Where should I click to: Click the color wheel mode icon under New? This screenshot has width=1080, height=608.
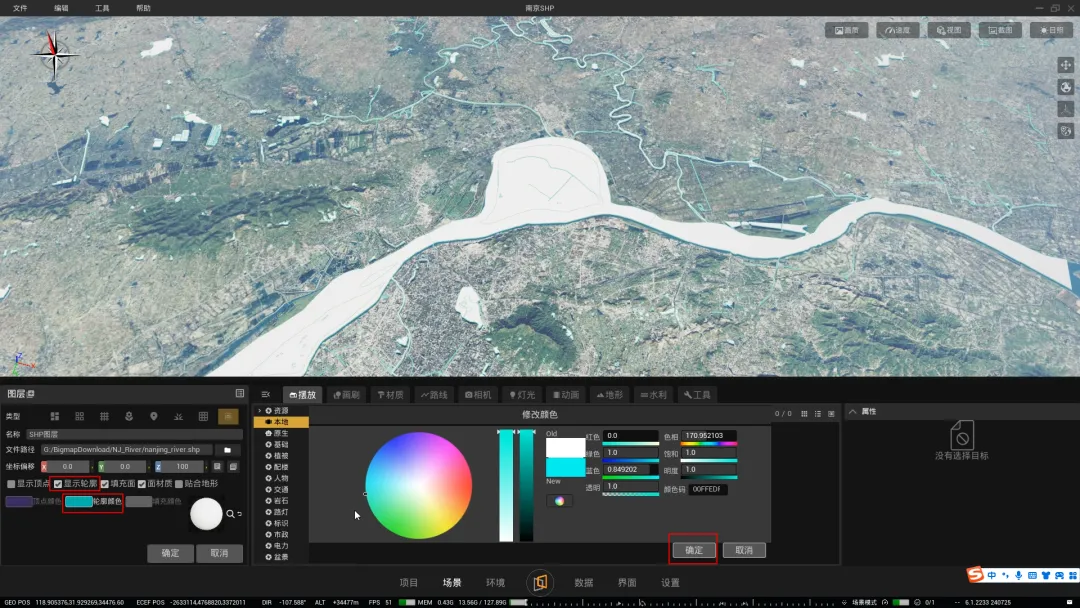[559, 501]
